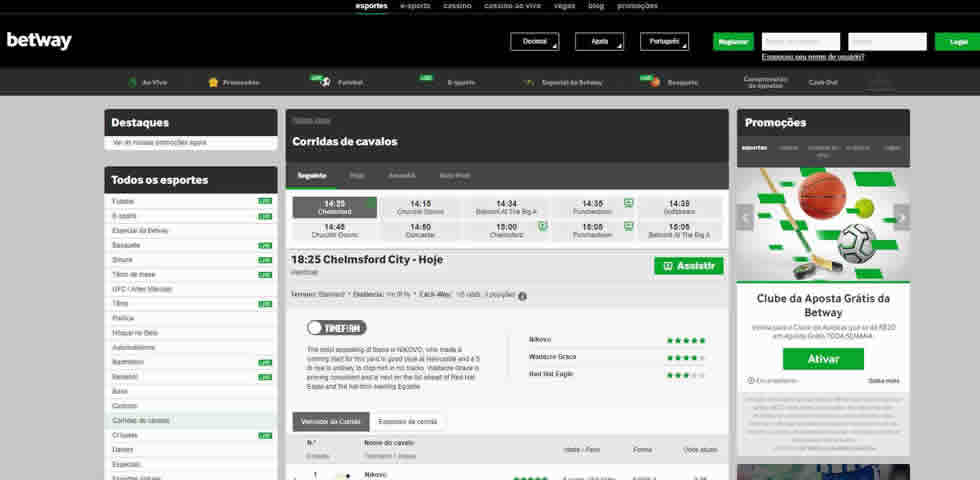Select the Amanhã races tab

(402, 176)
